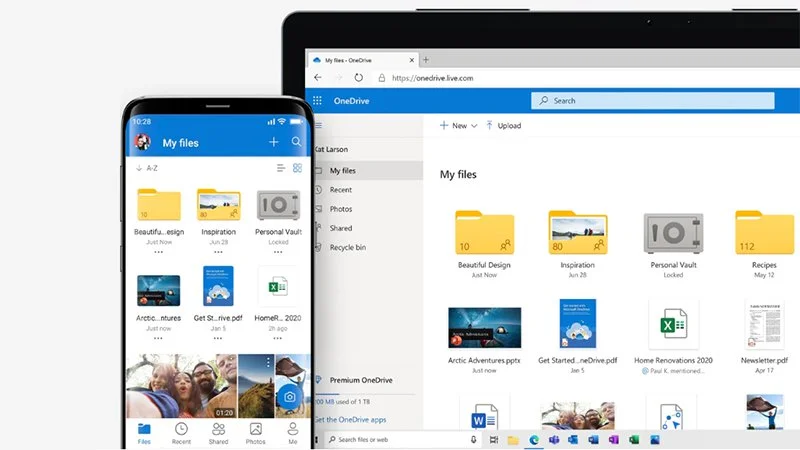Open Get Started...neDrive.pdf thumbnail in browser

coord(578,323)
